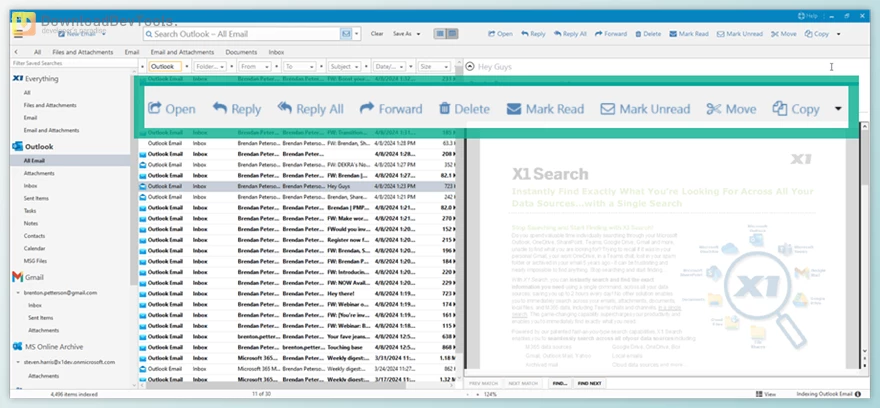Viewport: 880px width, 408px height.
Task: Collapse the brenton.petterson@gmail.com account
Action: (18, 292)
